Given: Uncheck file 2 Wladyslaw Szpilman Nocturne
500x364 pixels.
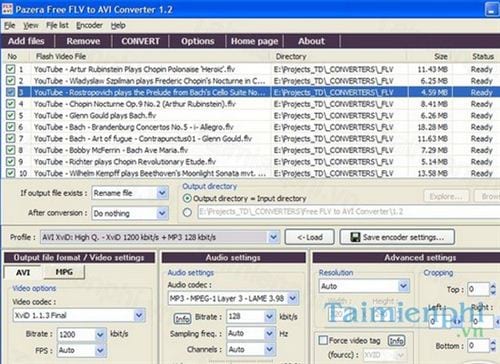Looking at the screenshot, I should pyautogui.click(x=11, y=81).
